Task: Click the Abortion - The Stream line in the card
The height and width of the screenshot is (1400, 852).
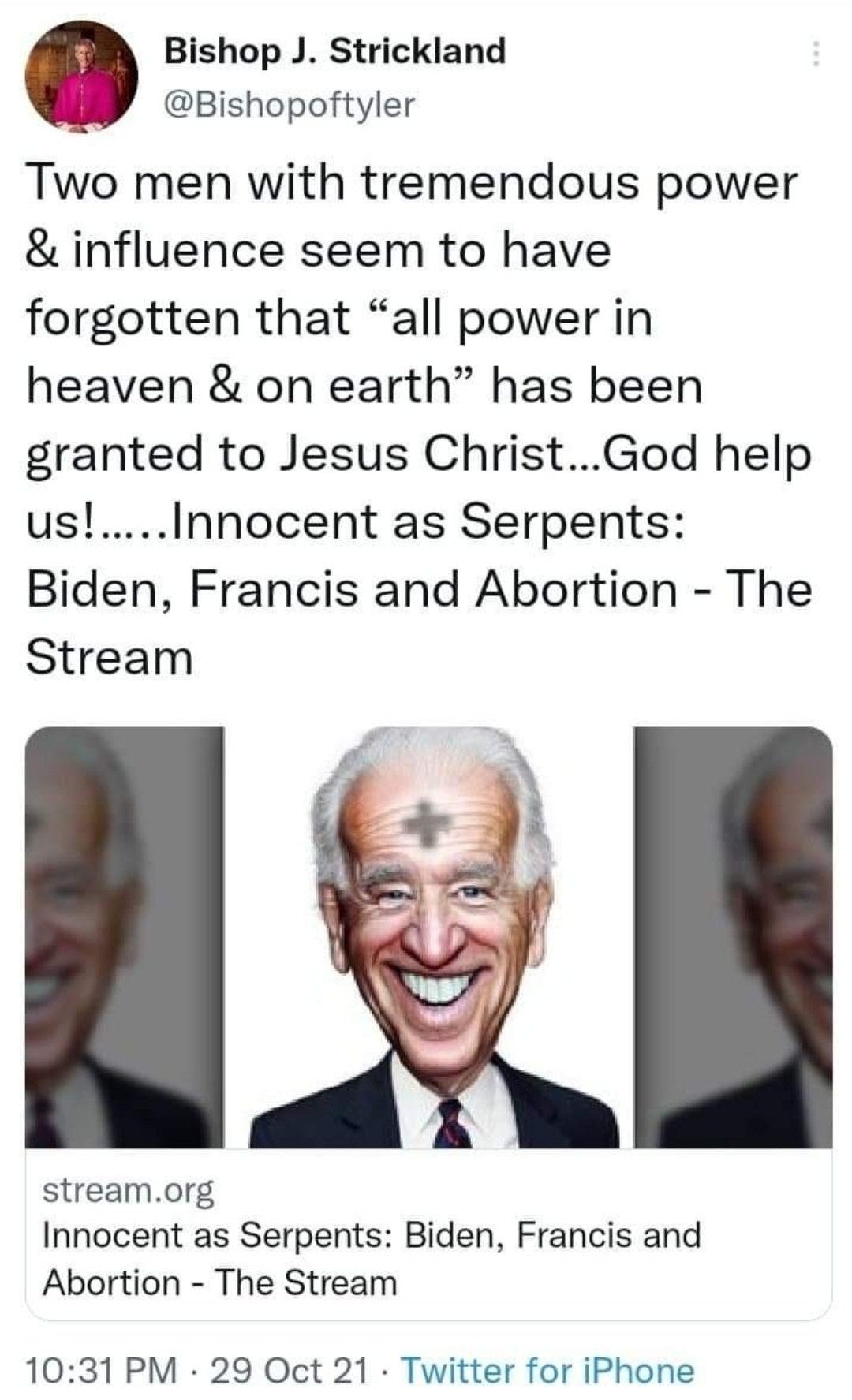Action: (219, 1282)
